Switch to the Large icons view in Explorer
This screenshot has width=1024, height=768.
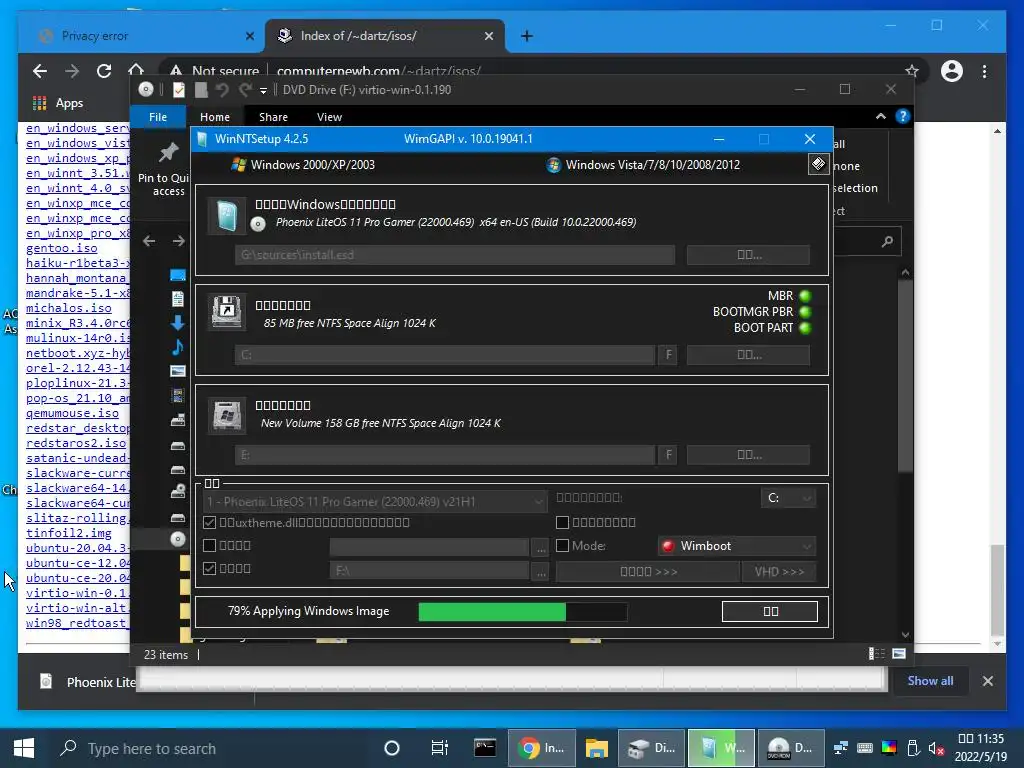pos(899,654)
